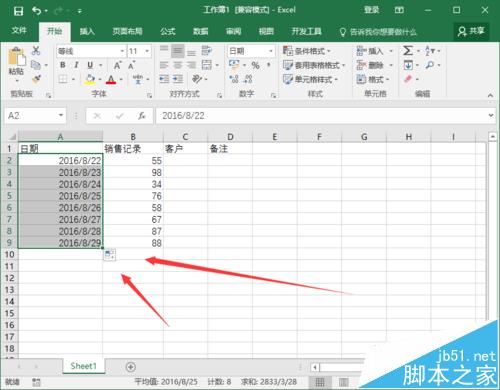Switch to the 数据 tab

[x=201, y=31]
